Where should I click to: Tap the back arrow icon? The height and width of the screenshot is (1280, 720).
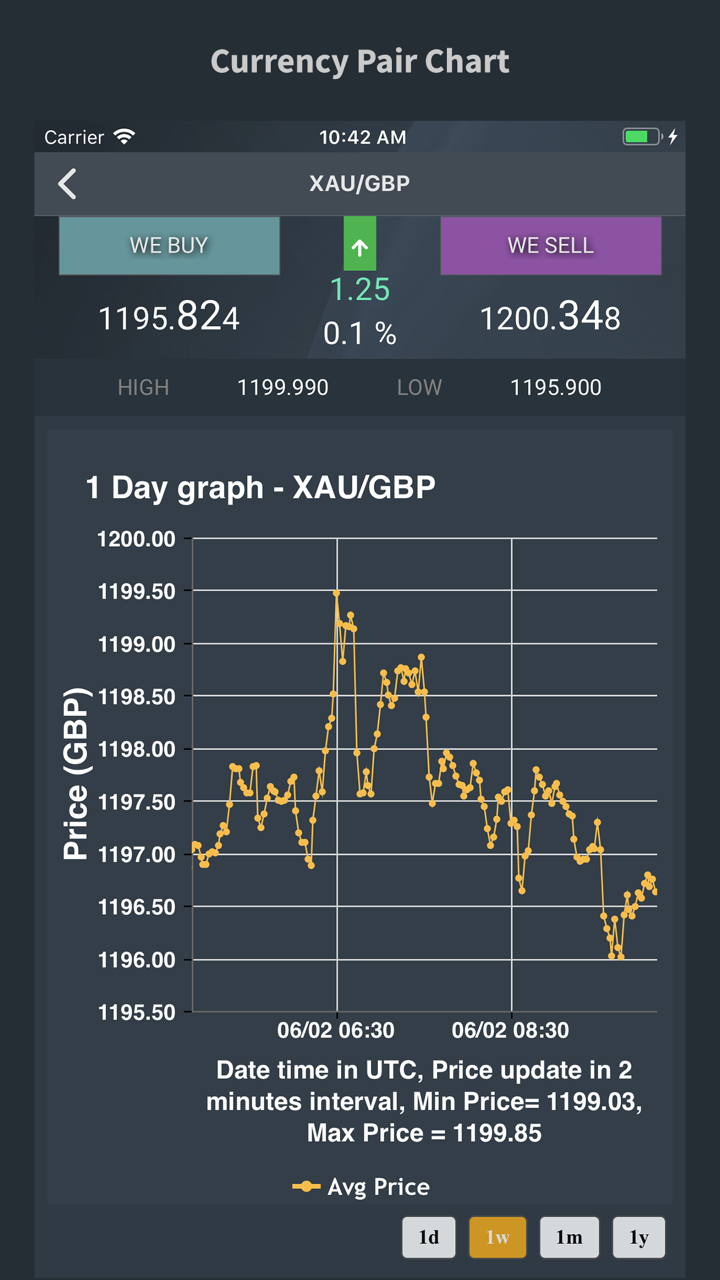[67, 184]
